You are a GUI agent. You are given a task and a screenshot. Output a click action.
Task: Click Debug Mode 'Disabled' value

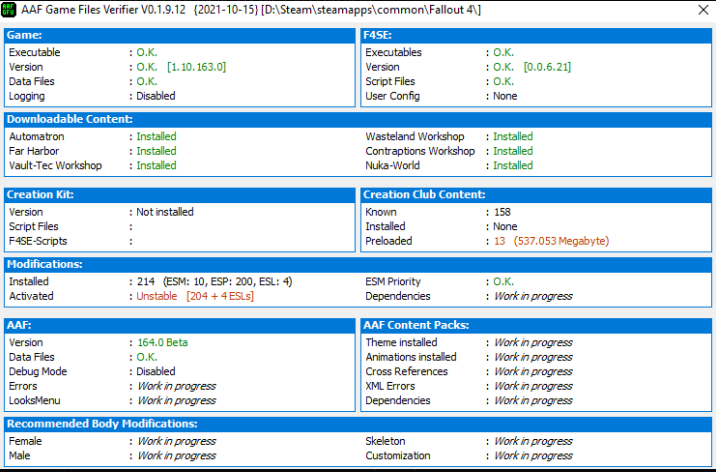(x=156, y=372)
